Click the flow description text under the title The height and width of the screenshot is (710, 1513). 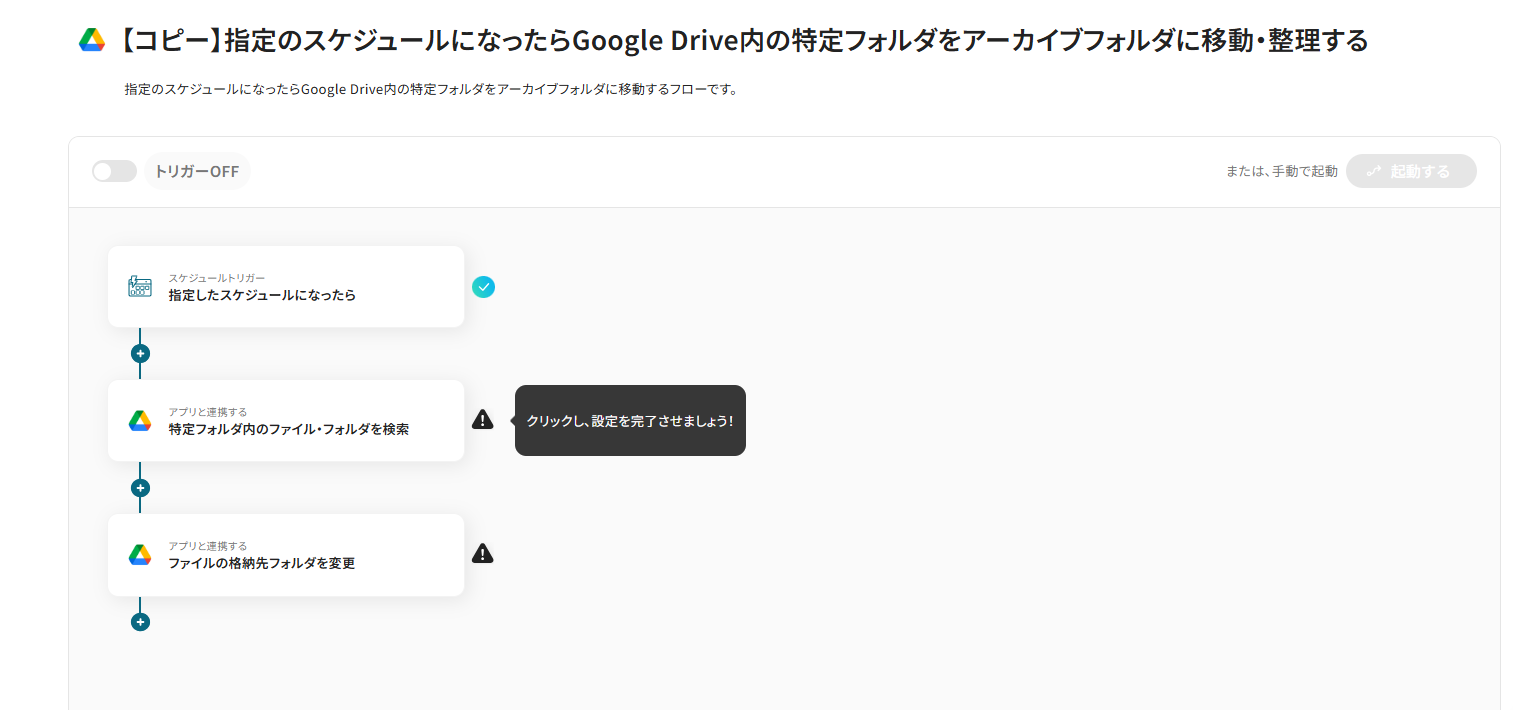click(431, 89)
